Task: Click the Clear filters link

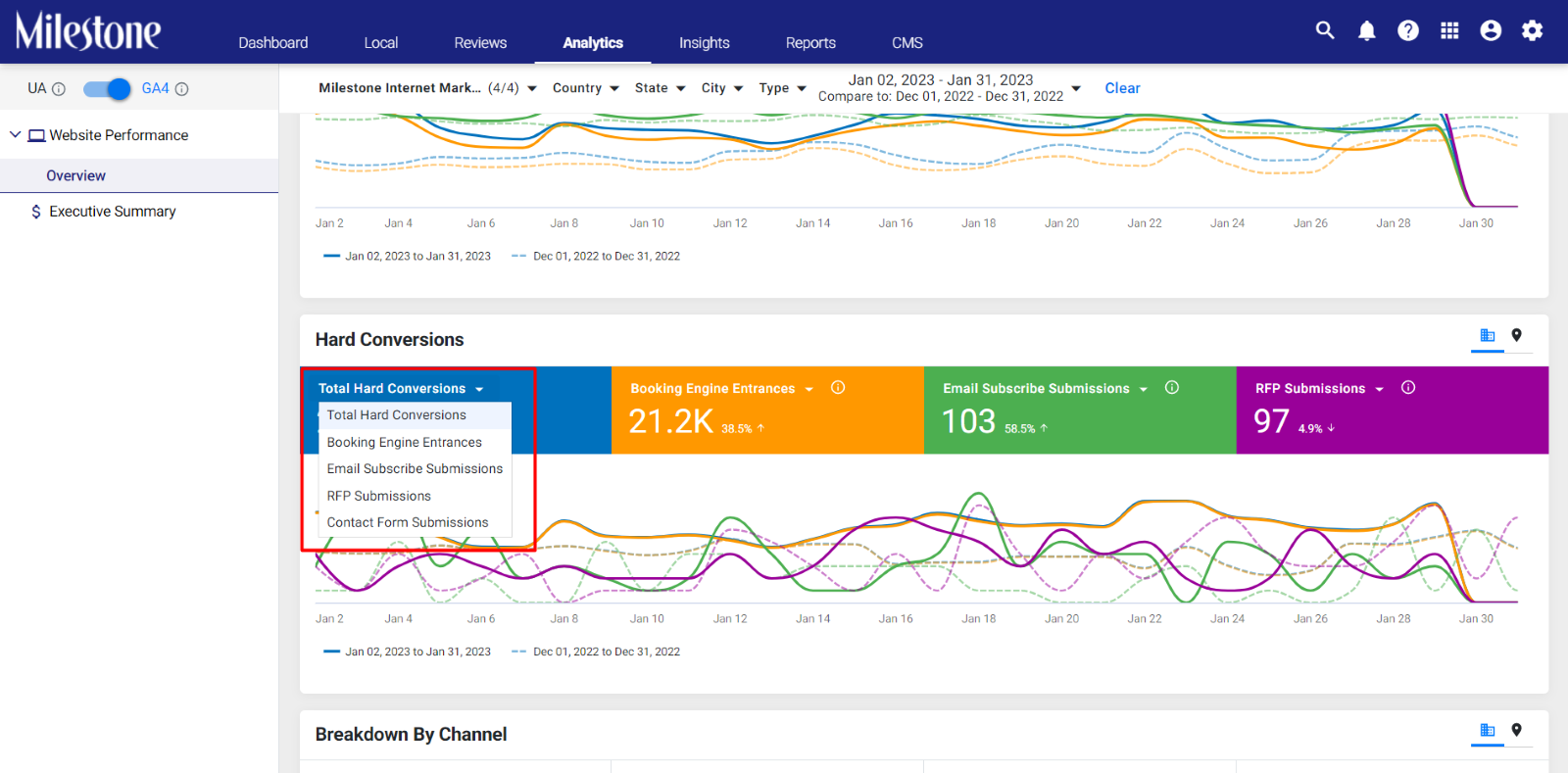Action: (x=1122, y=88)
